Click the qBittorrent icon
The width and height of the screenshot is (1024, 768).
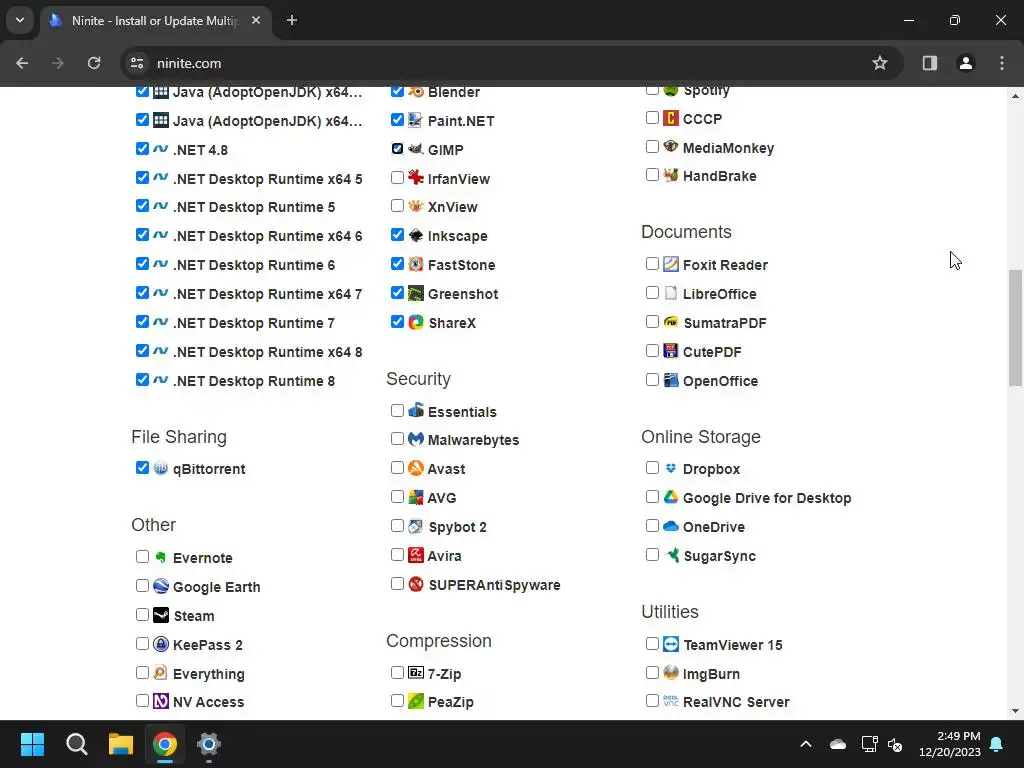[x=161, y=468]
